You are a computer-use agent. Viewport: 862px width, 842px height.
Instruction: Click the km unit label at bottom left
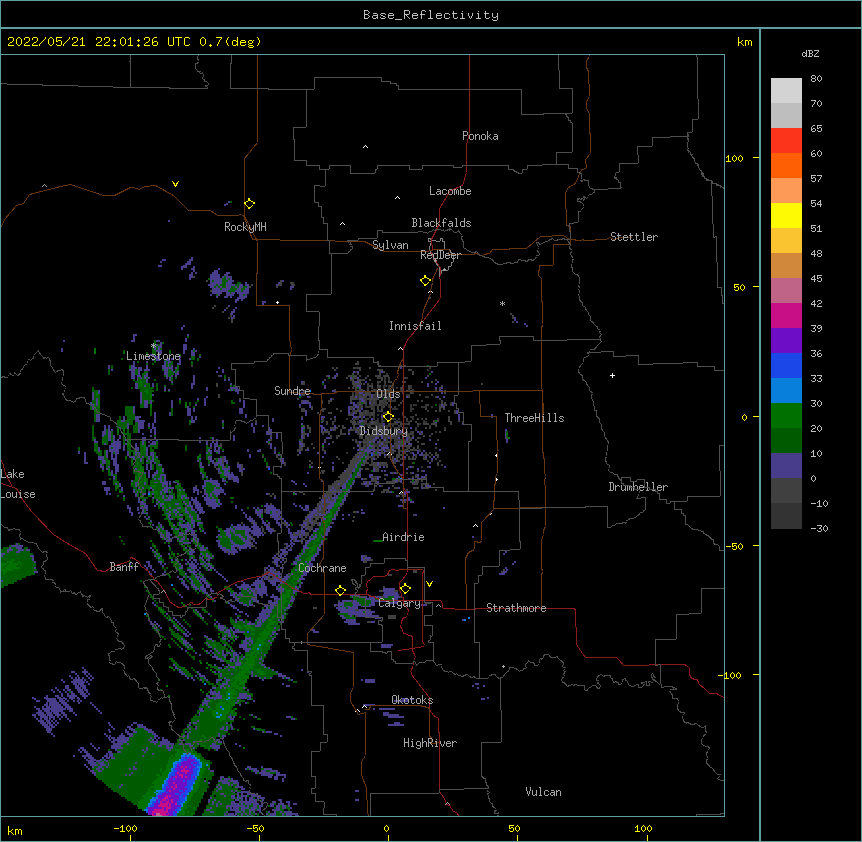[15, 830]
